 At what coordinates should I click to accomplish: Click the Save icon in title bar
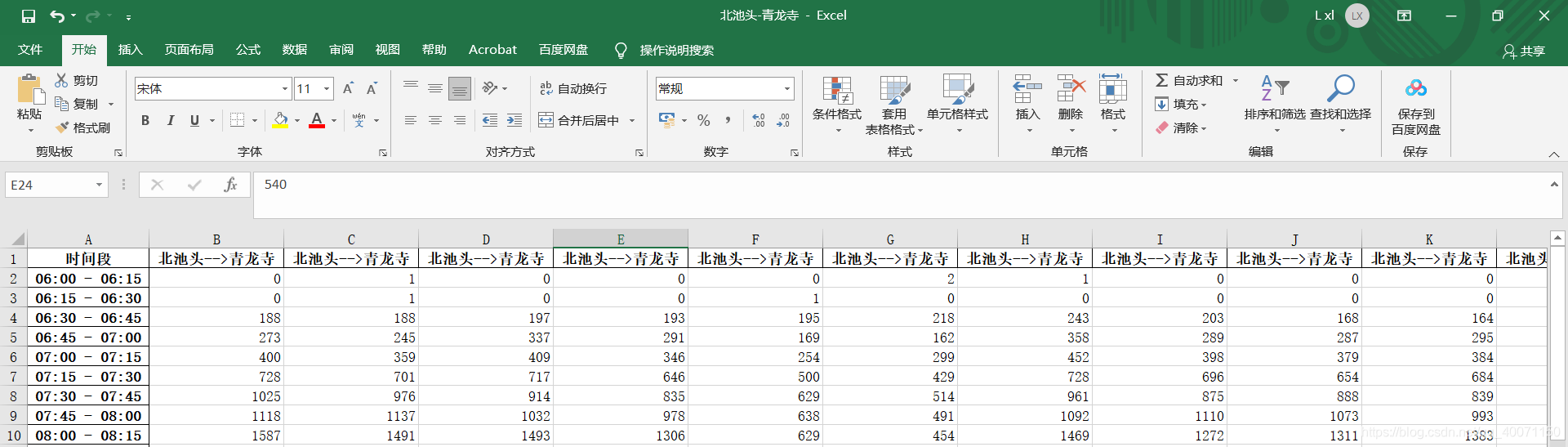coord(29,16)
